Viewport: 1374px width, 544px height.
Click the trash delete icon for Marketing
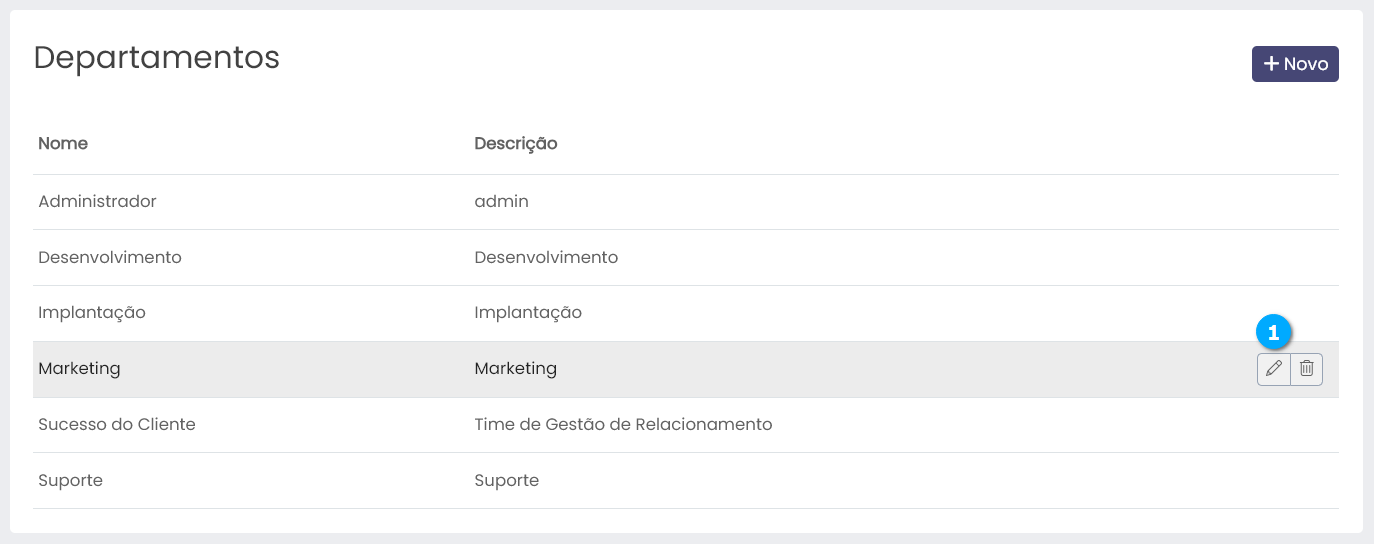(1306, 369)
